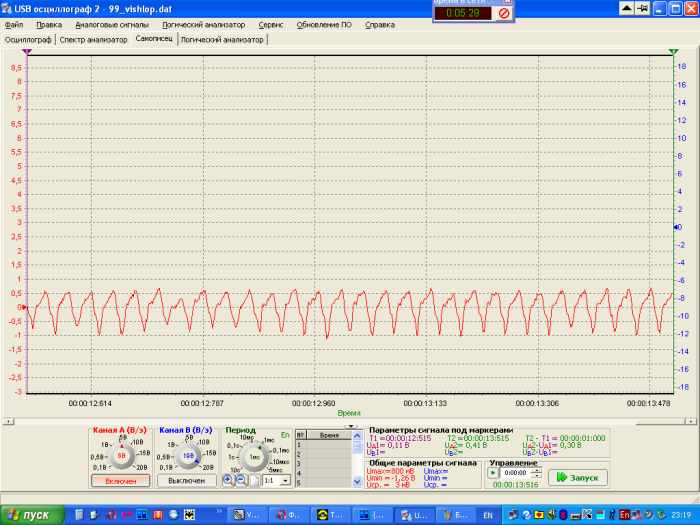Open the taskbar window starting with U
The image size is (700, 525).
(414, 516)
